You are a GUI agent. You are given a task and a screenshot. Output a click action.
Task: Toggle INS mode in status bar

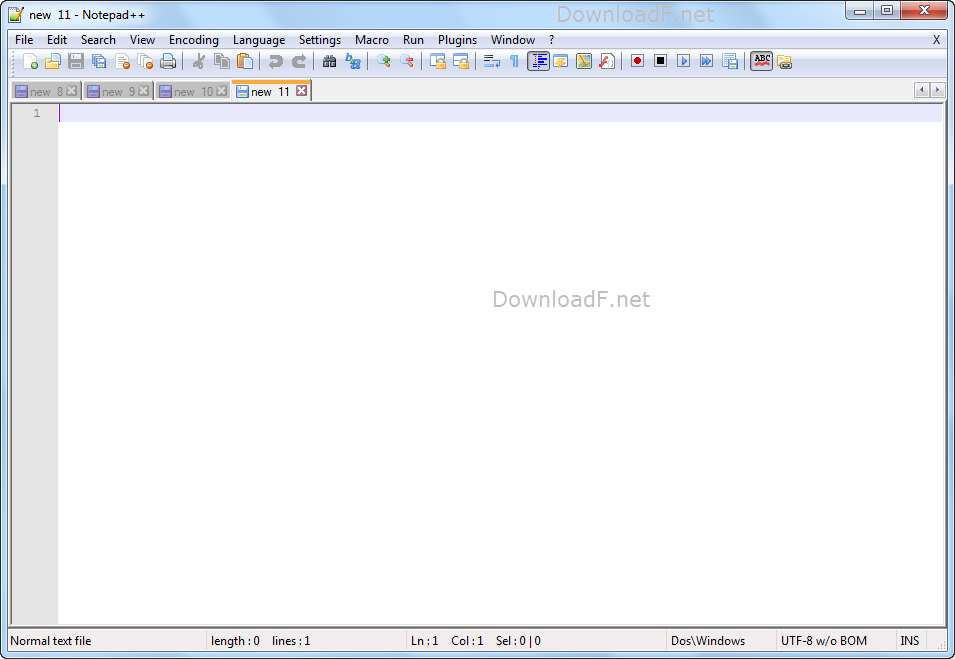click(x=909, y=641)
